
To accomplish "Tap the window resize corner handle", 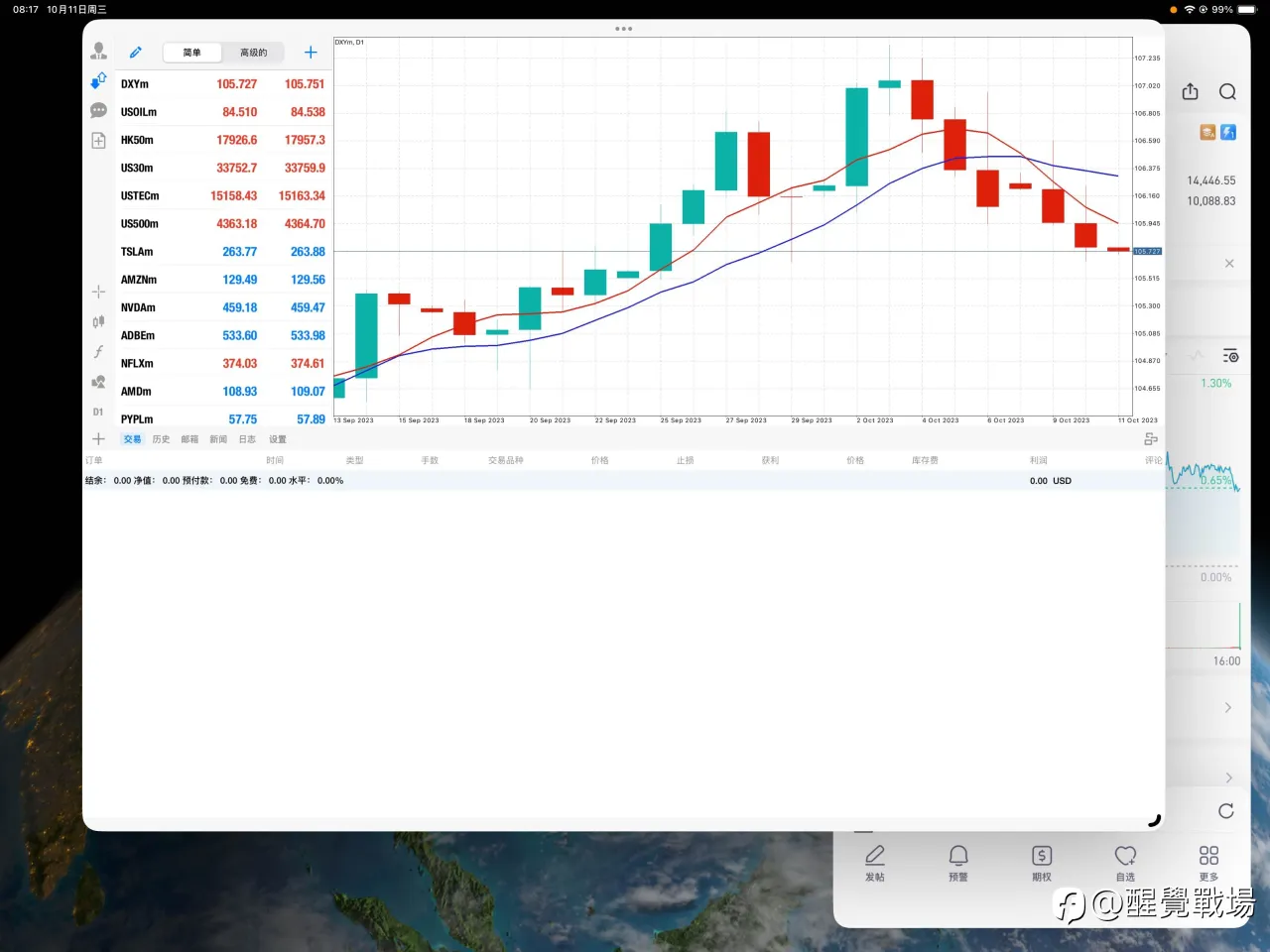I will tap(1154, 820).
